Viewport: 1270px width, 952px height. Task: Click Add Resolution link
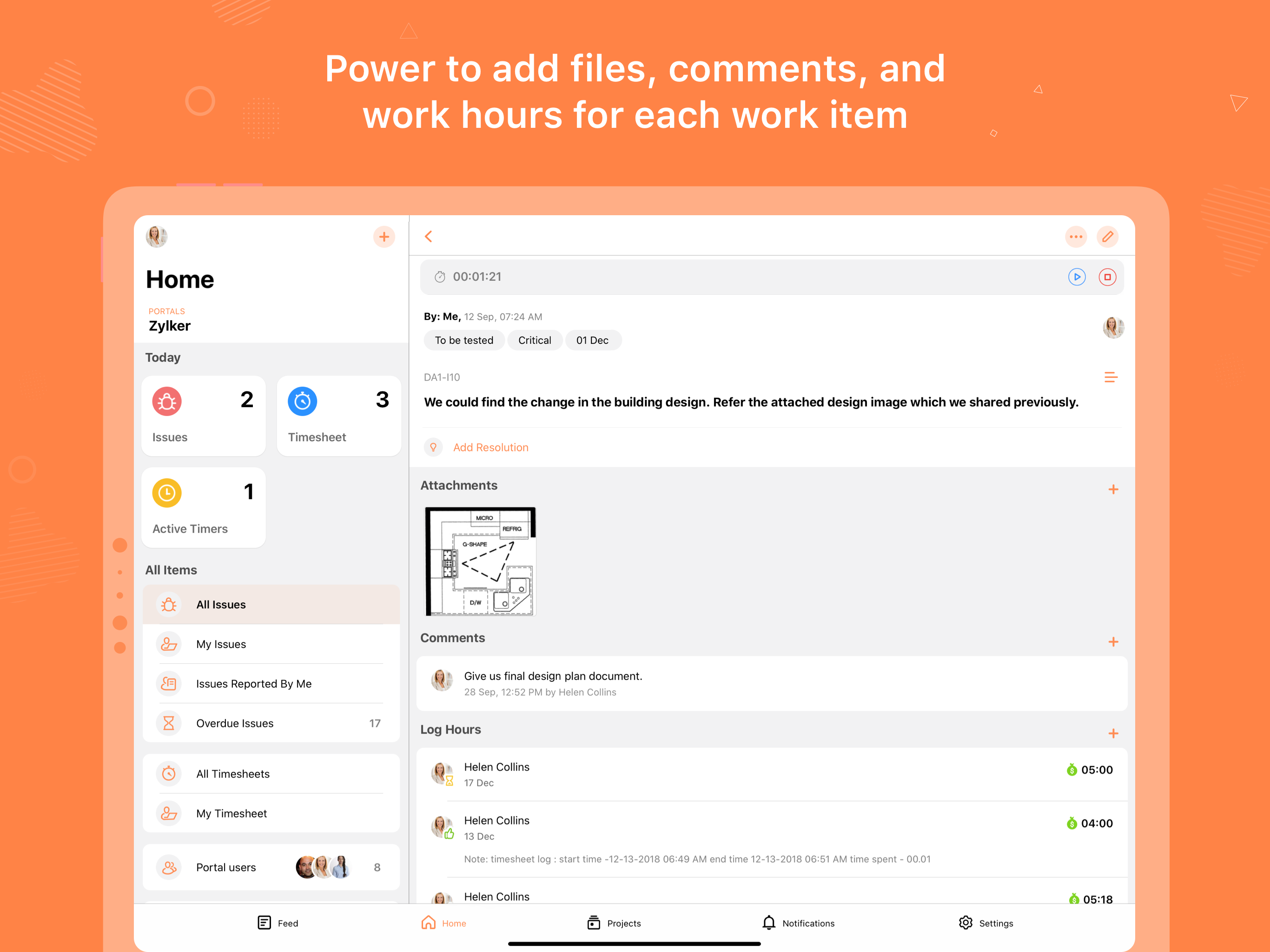point(490,447)
